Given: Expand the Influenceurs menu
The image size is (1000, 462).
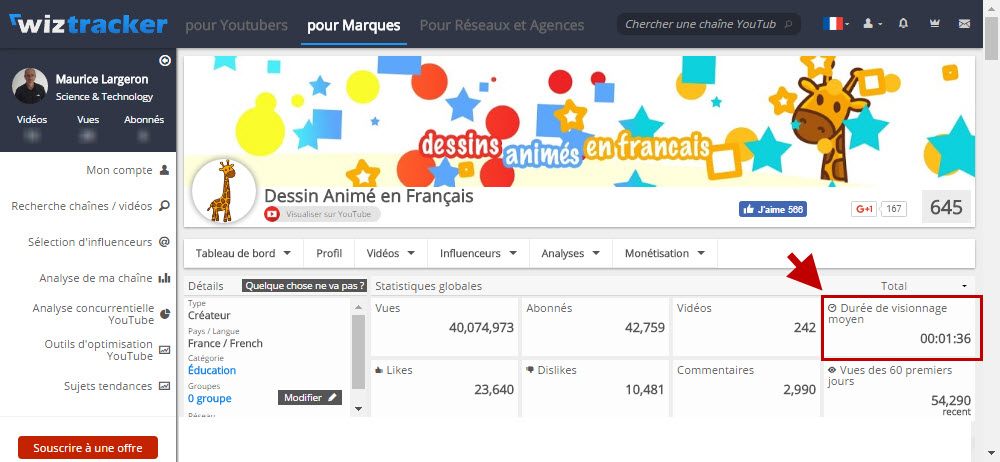Looking at the screenshot, I should pos(479,253).
